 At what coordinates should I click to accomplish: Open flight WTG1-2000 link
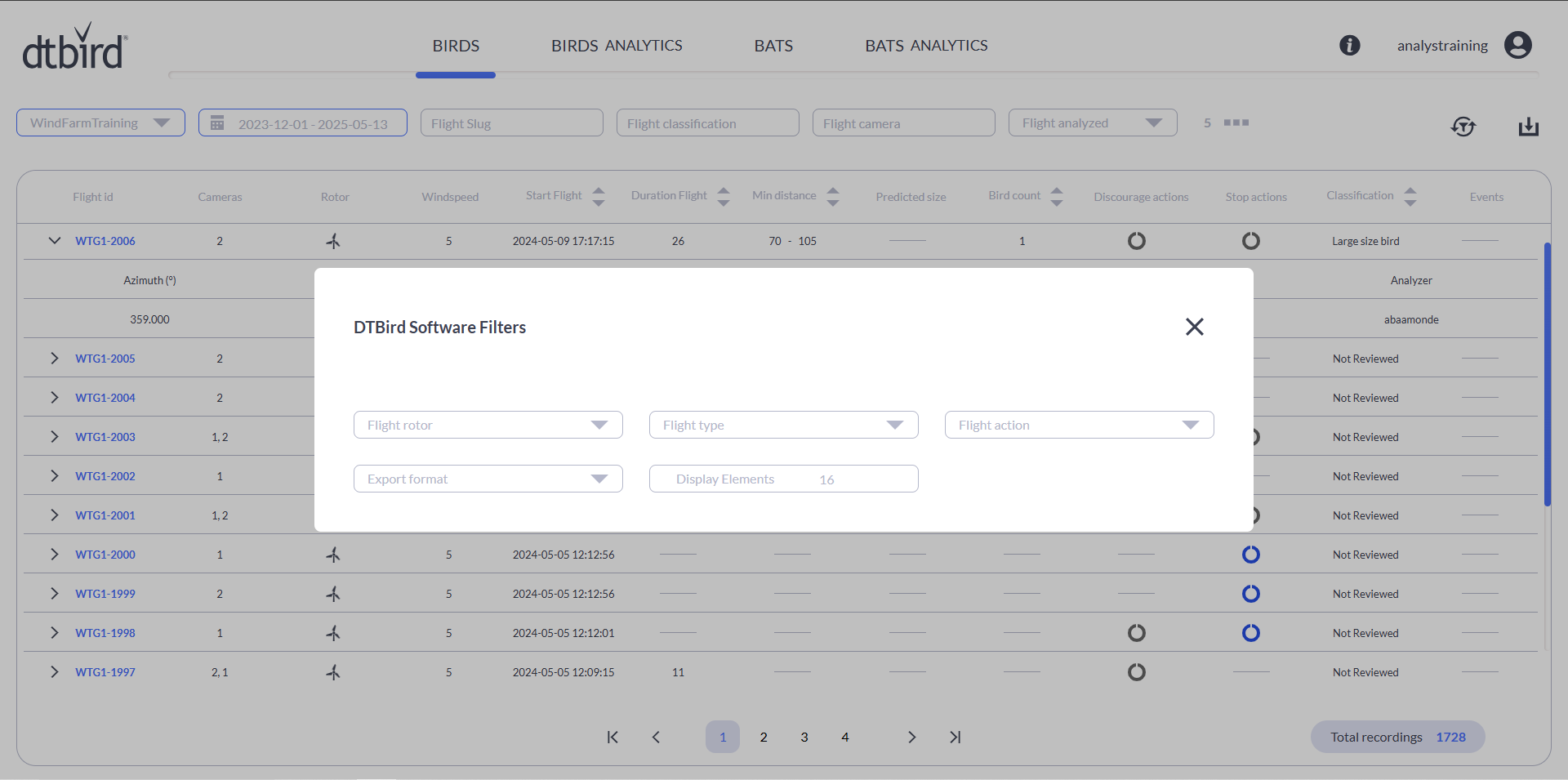pyautogui.click(x=105, y=555)
